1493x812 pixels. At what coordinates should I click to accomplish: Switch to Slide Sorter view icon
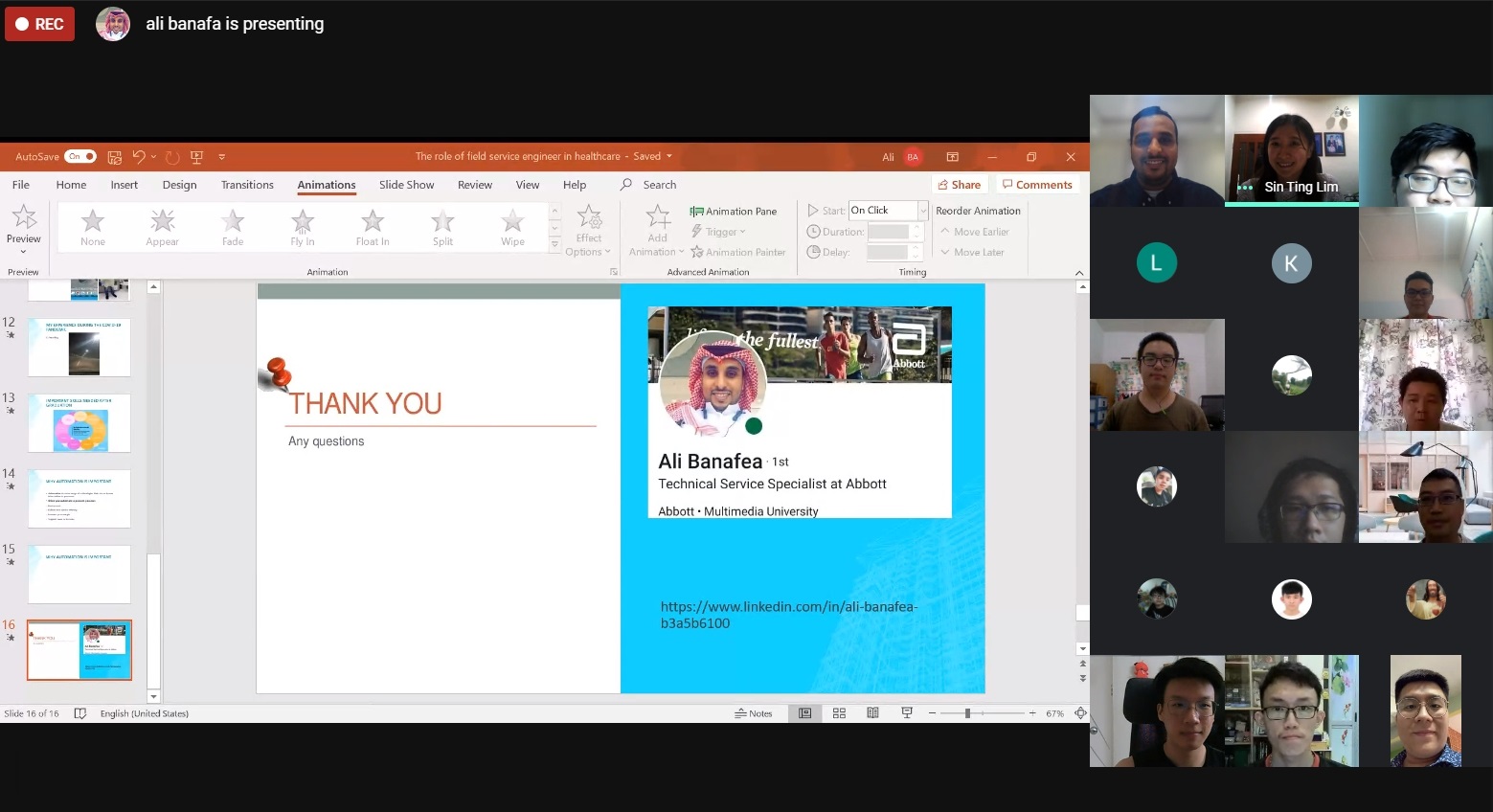click(839, 713)
